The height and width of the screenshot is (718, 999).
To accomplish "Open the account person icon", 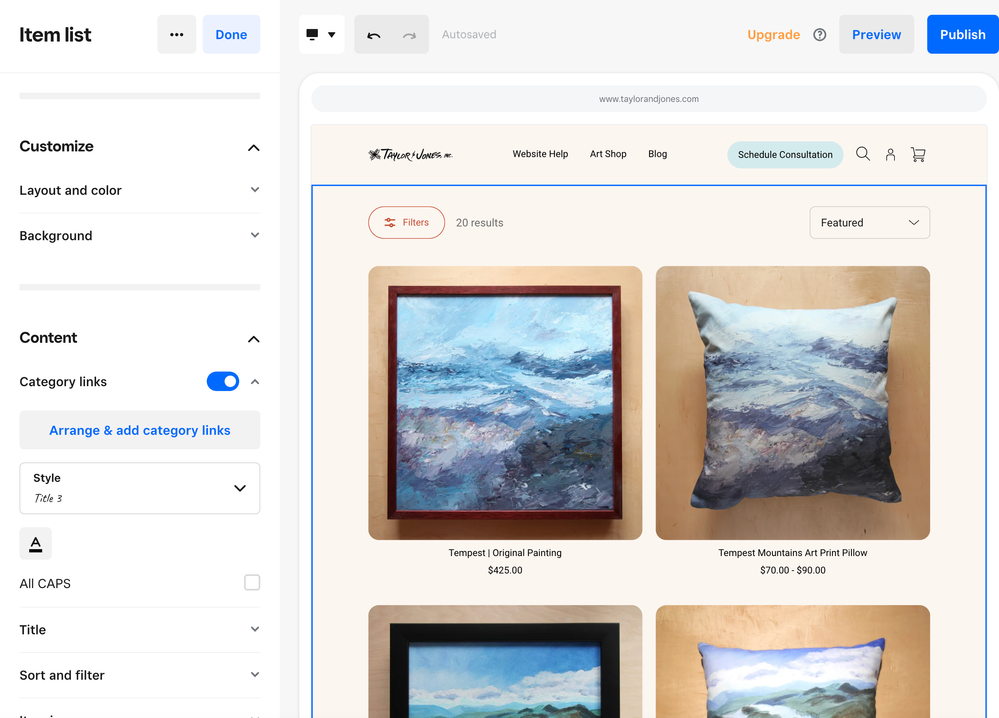I will tap(890, 154).
